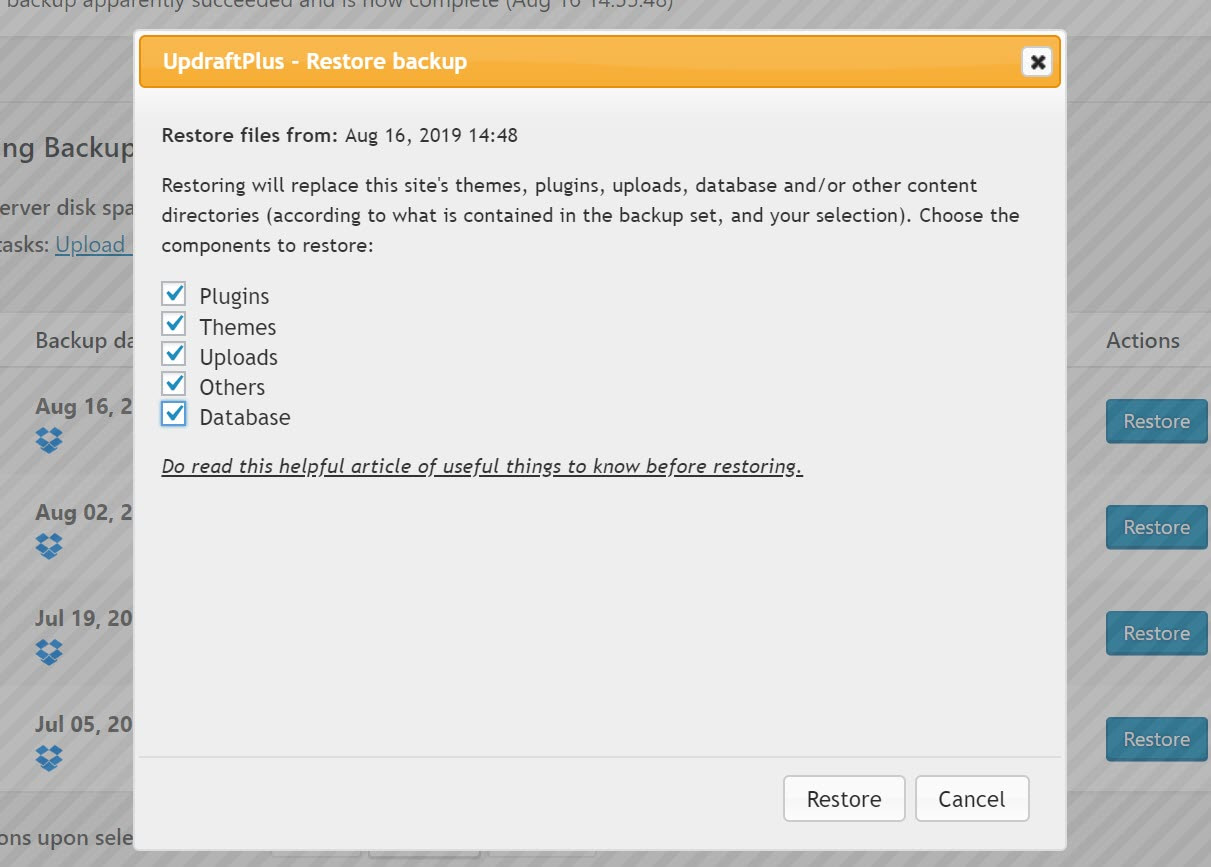Image resolution: width=1211 pixels, height=867 pixels.
Task: Confirm restore with the Restore button
Action: 843,798
